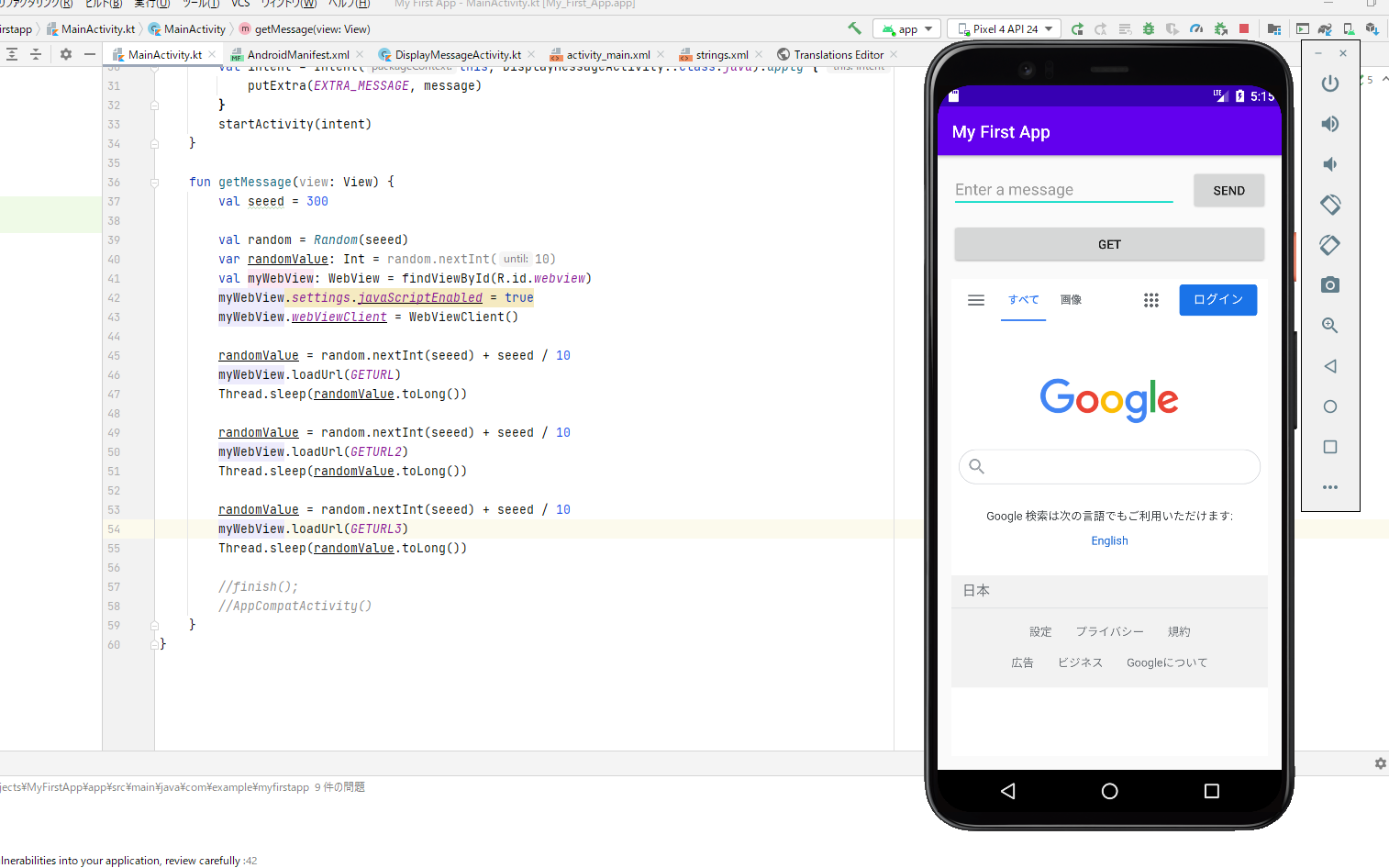Tap phone navigation bar Recents button
Screen dimensions: 1389x868
pyautogui.click(x=1211, y=791)
